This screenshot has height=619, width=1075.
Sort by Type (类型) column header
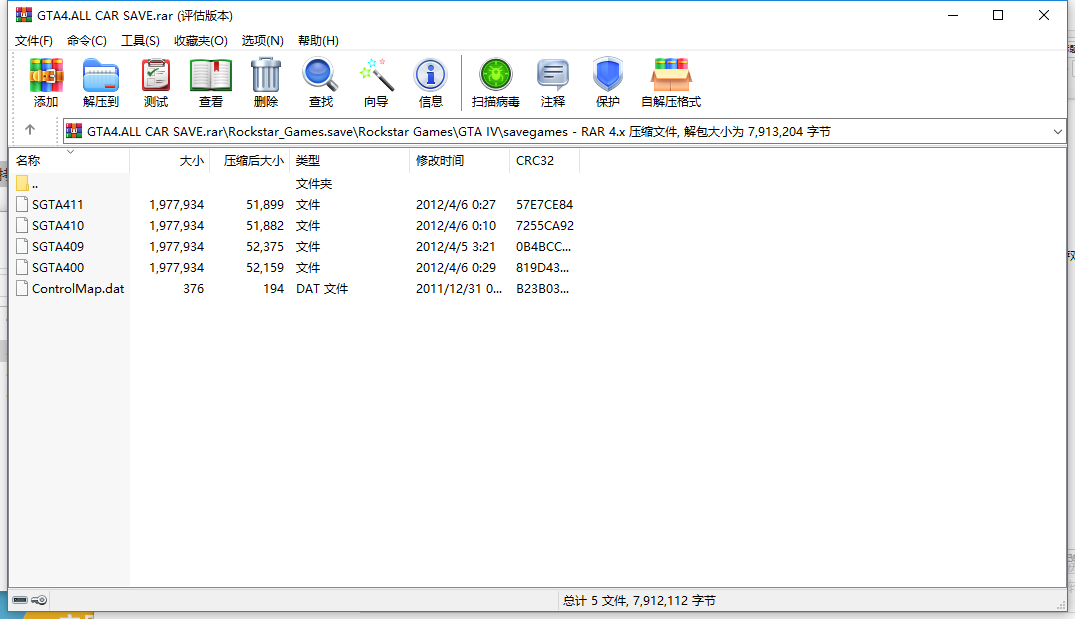tap(350, 160)
